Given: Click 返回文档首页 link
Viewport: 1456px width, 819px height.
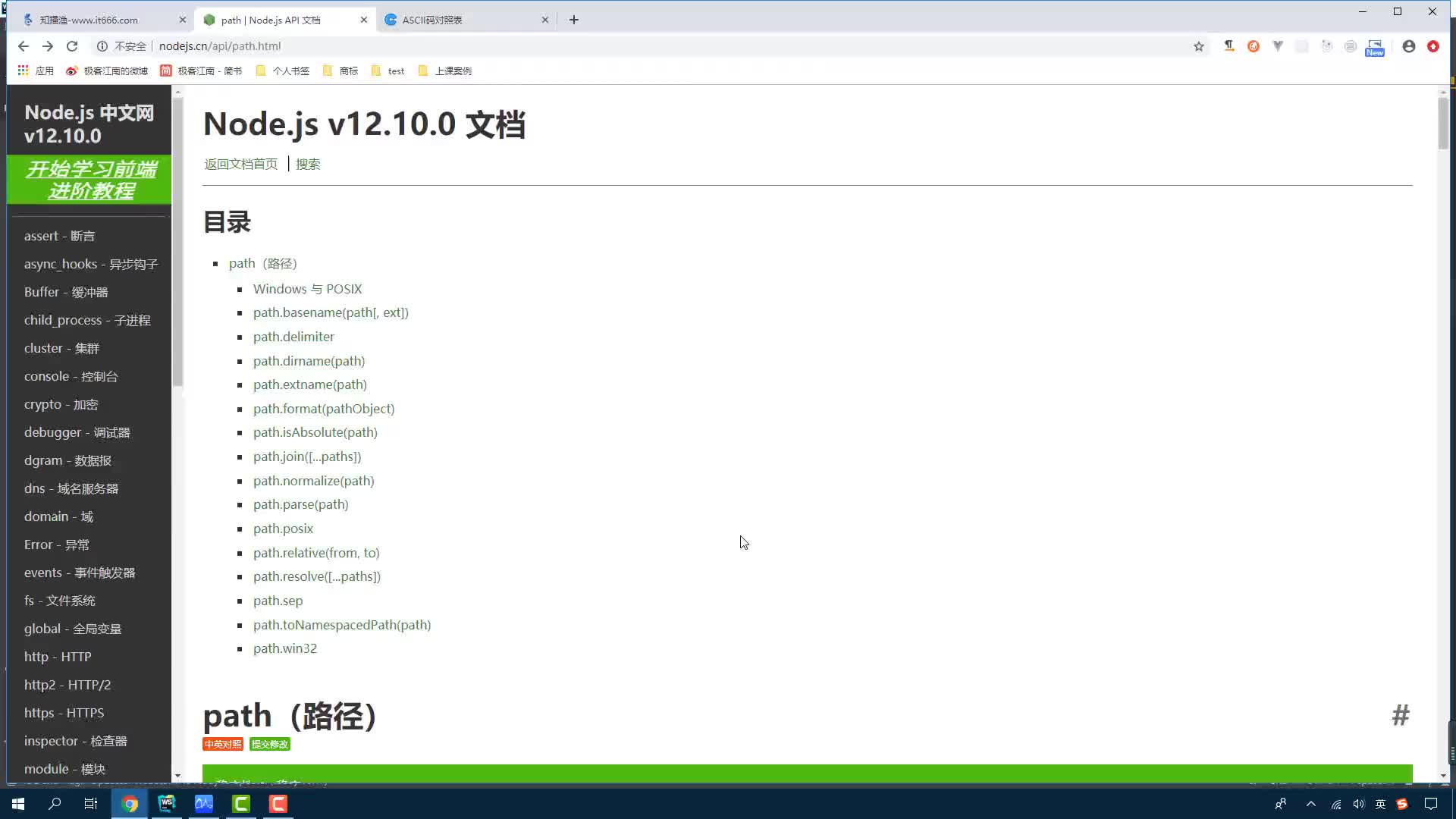Looking at the screenshot, I should (240, 165).
